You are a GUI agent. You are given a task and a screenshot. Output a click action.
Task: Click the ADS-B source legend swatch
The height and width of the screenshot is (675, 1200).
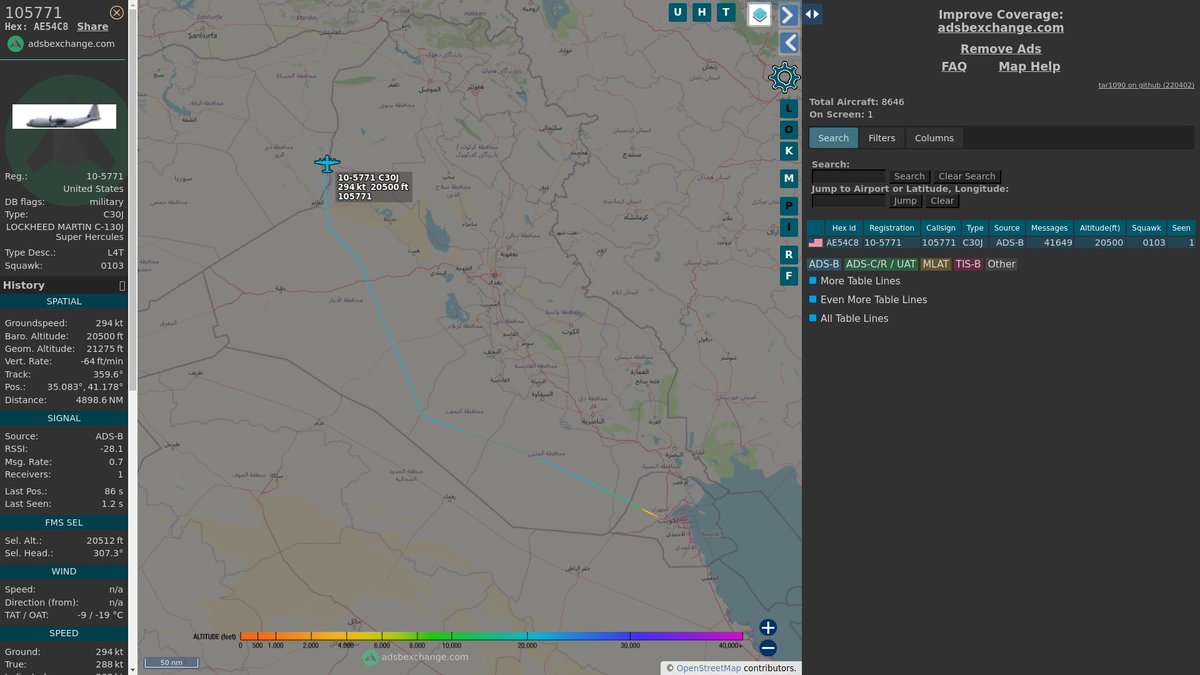[824, 264]
